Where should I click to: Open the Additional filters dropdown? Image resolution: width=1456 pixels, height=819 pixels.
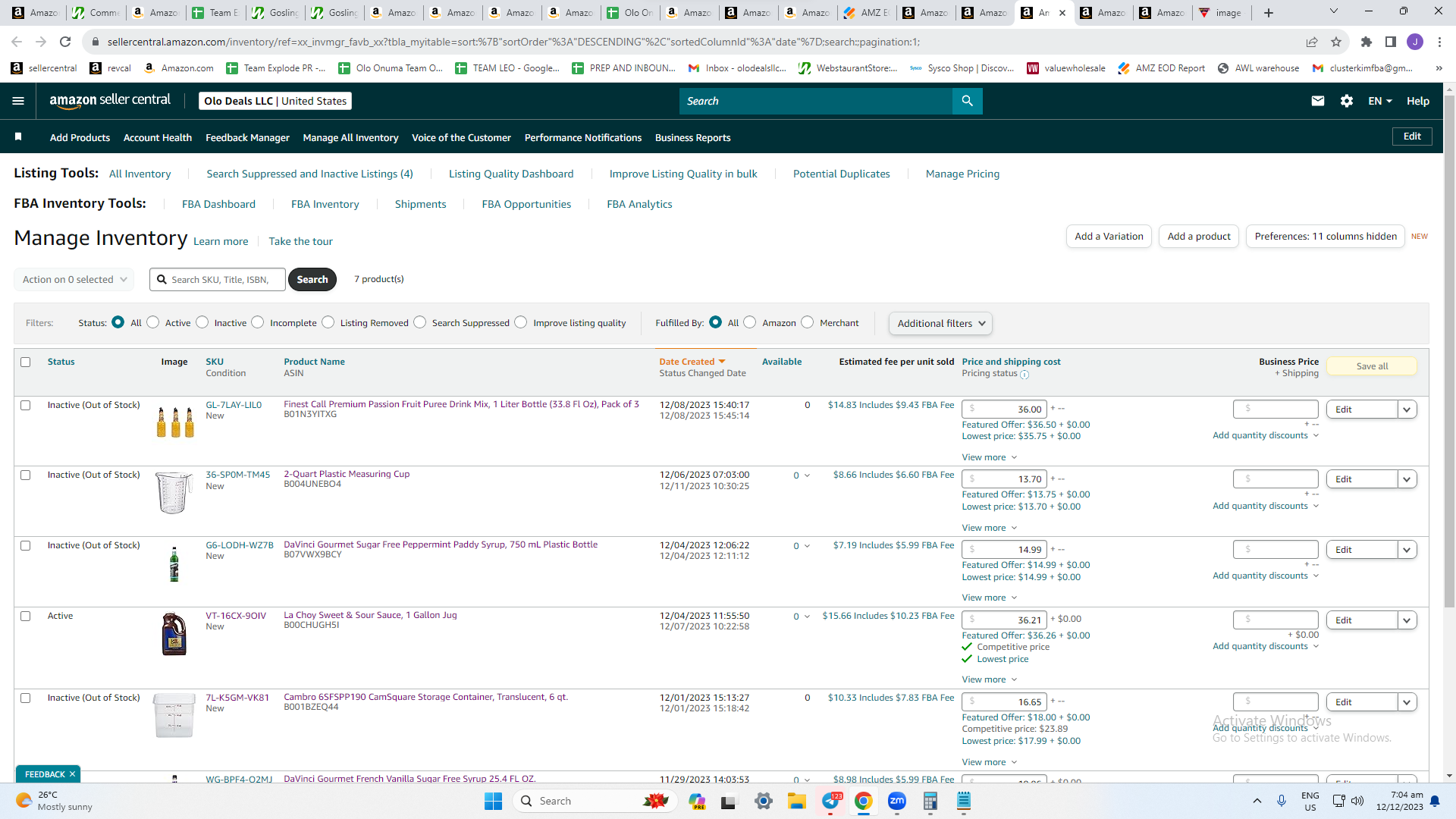[x=940, y=323]
